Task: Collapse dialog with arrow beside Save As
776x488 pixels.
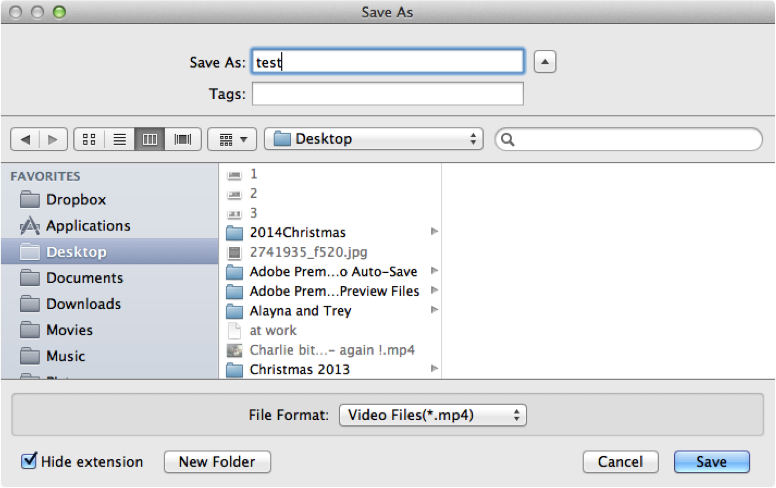Action: click(x=544, y=62)
